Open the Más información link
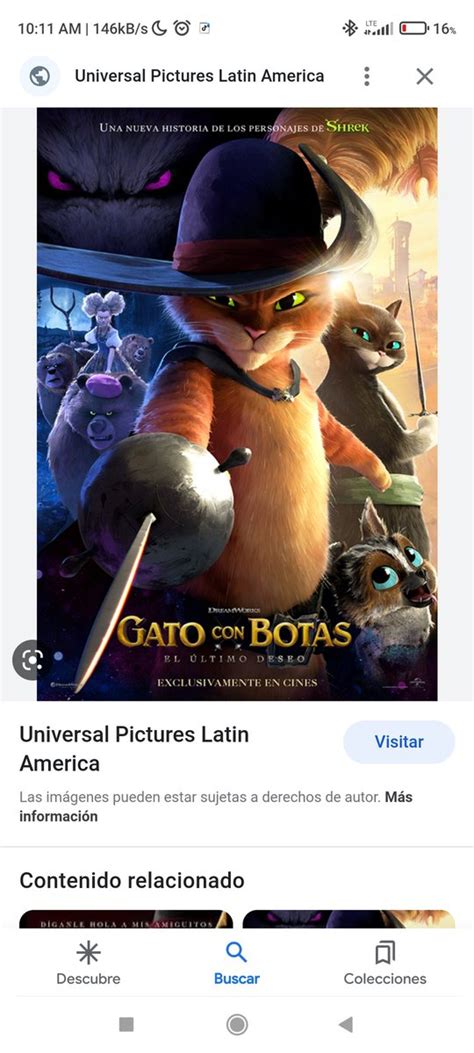Viewport: 474px width, 1053px height. point(216,807)
